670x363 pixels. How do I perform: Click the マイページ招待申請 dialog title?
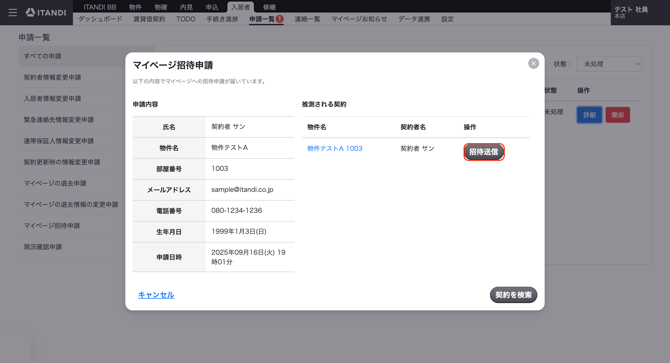coord(173,65)
